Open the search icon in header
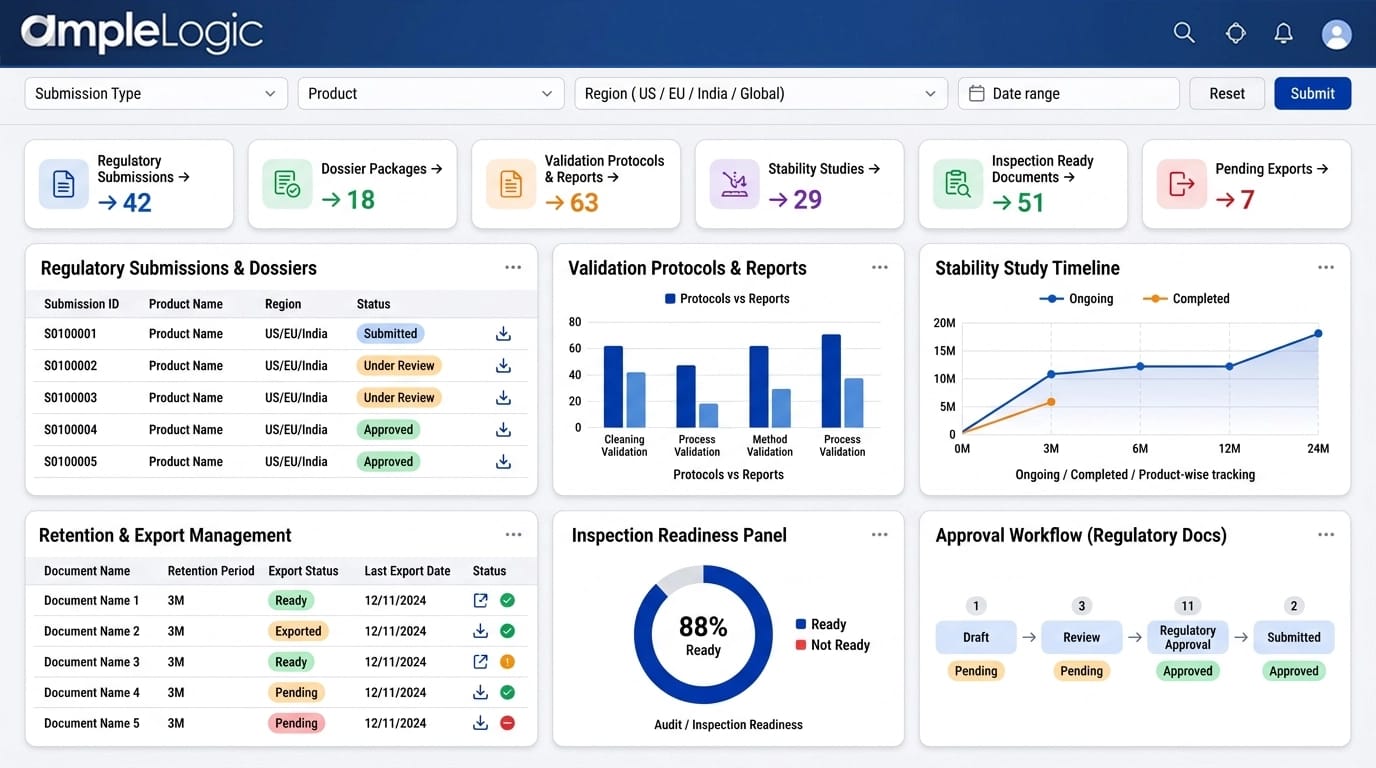The image size is (1376, 768). (x=1184, y=33)
